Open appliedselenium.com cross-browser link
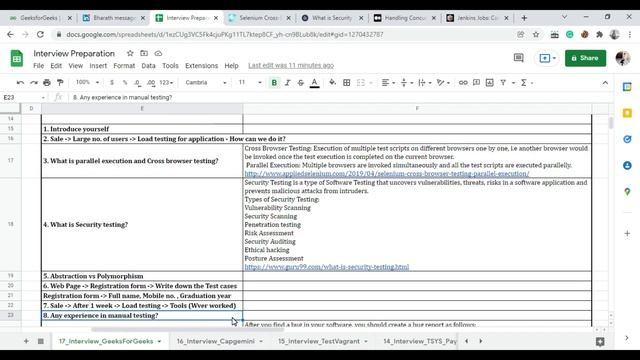 [387, 174]
